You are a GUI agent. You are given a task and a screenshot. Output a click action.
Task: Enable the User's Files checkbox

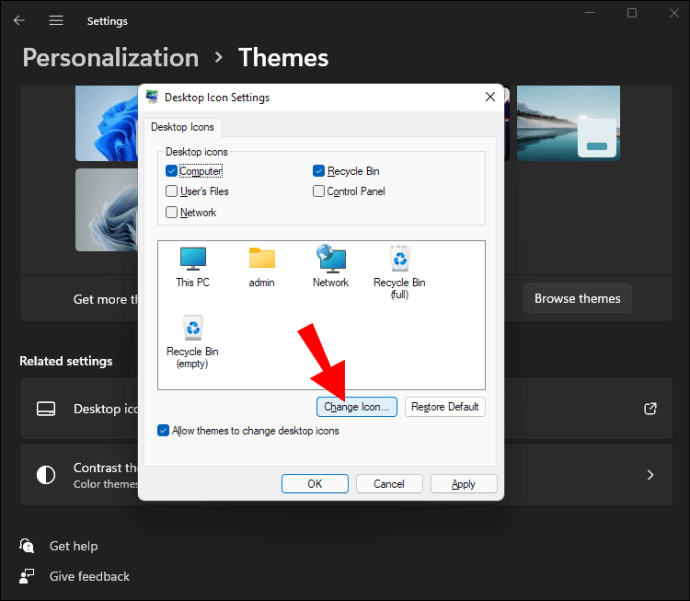172,191
